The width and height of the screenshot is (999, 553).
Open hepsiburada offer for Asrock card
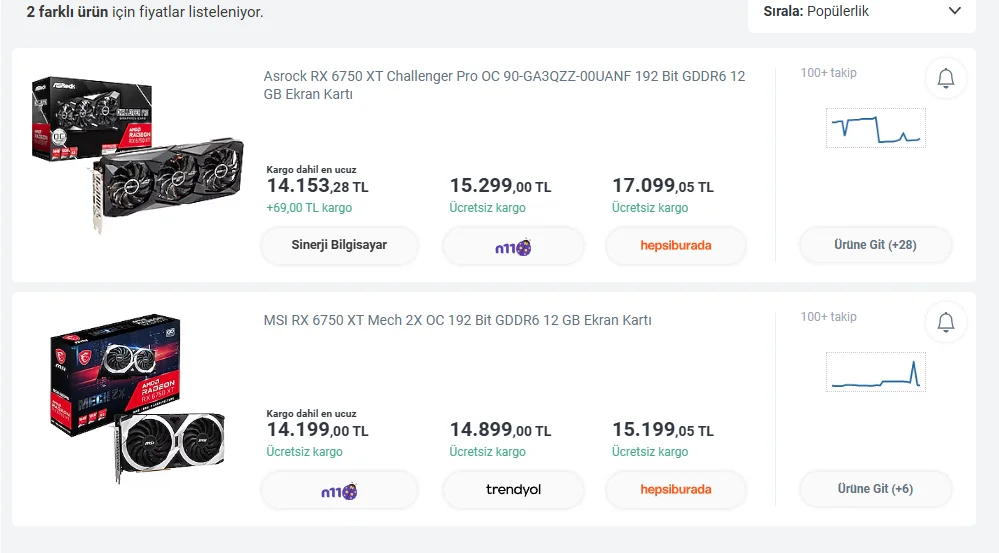tap(675, 245)
